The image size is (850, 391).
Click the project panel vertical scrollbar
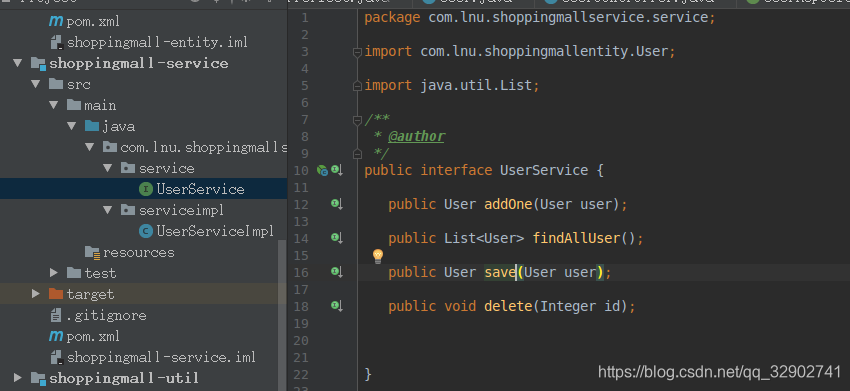pyautogui.click(x=282, y=315)
